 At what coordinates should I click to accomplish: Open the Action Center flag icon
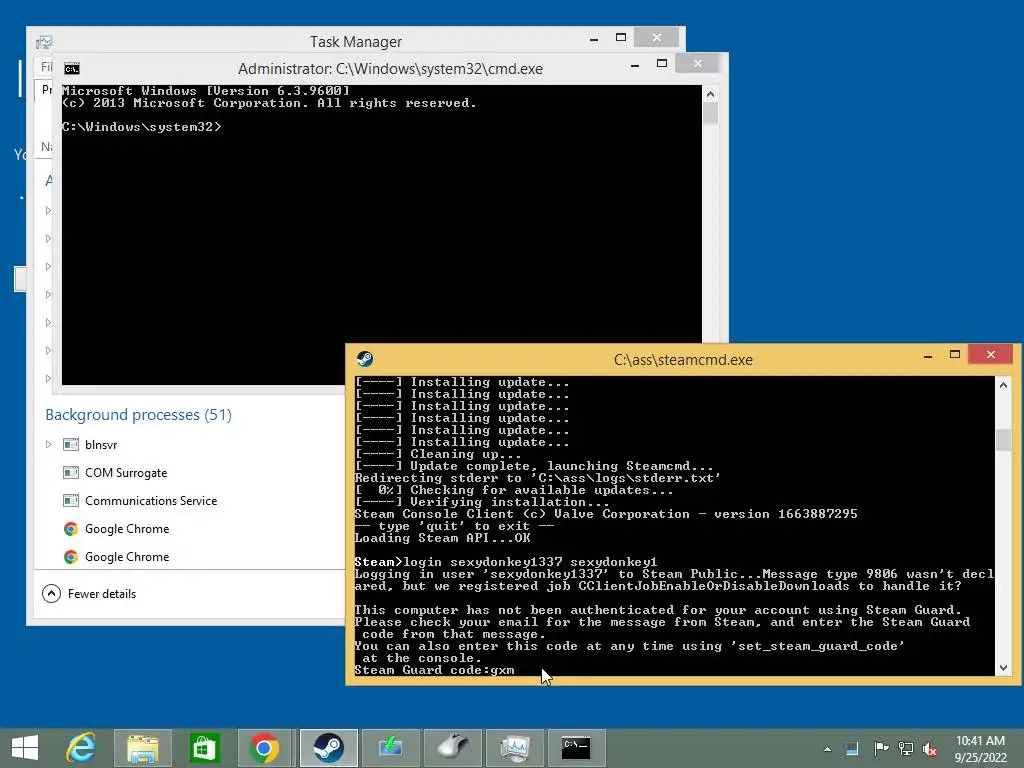coord(881,748)
